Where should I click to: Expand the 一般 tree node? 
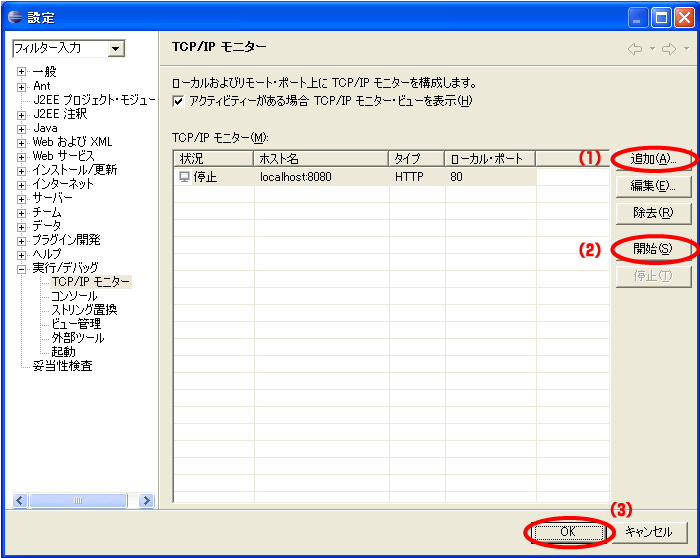click(21, 71)
